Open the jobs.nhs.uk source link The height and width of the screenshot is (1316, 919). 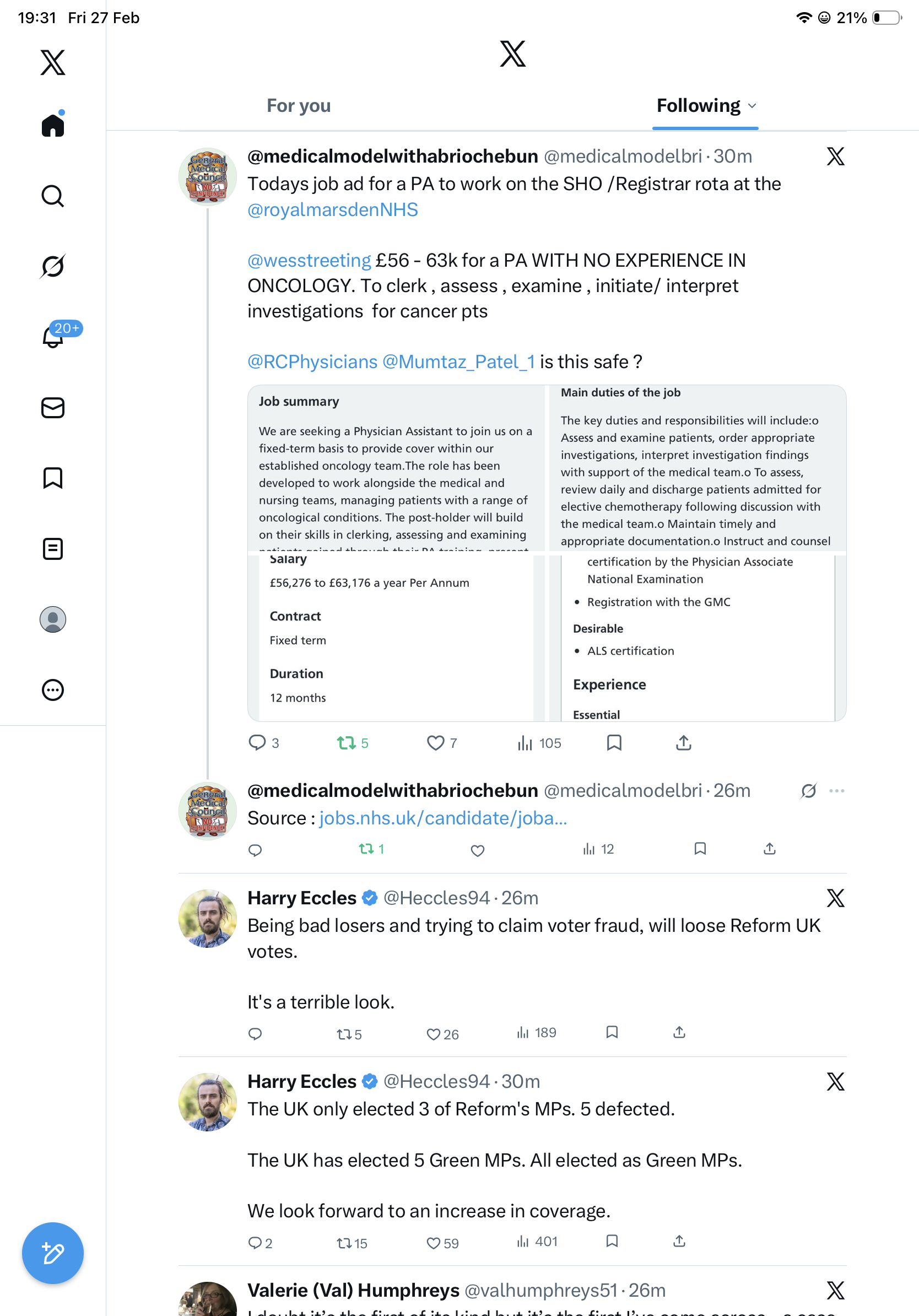click(x=443, y=818)
